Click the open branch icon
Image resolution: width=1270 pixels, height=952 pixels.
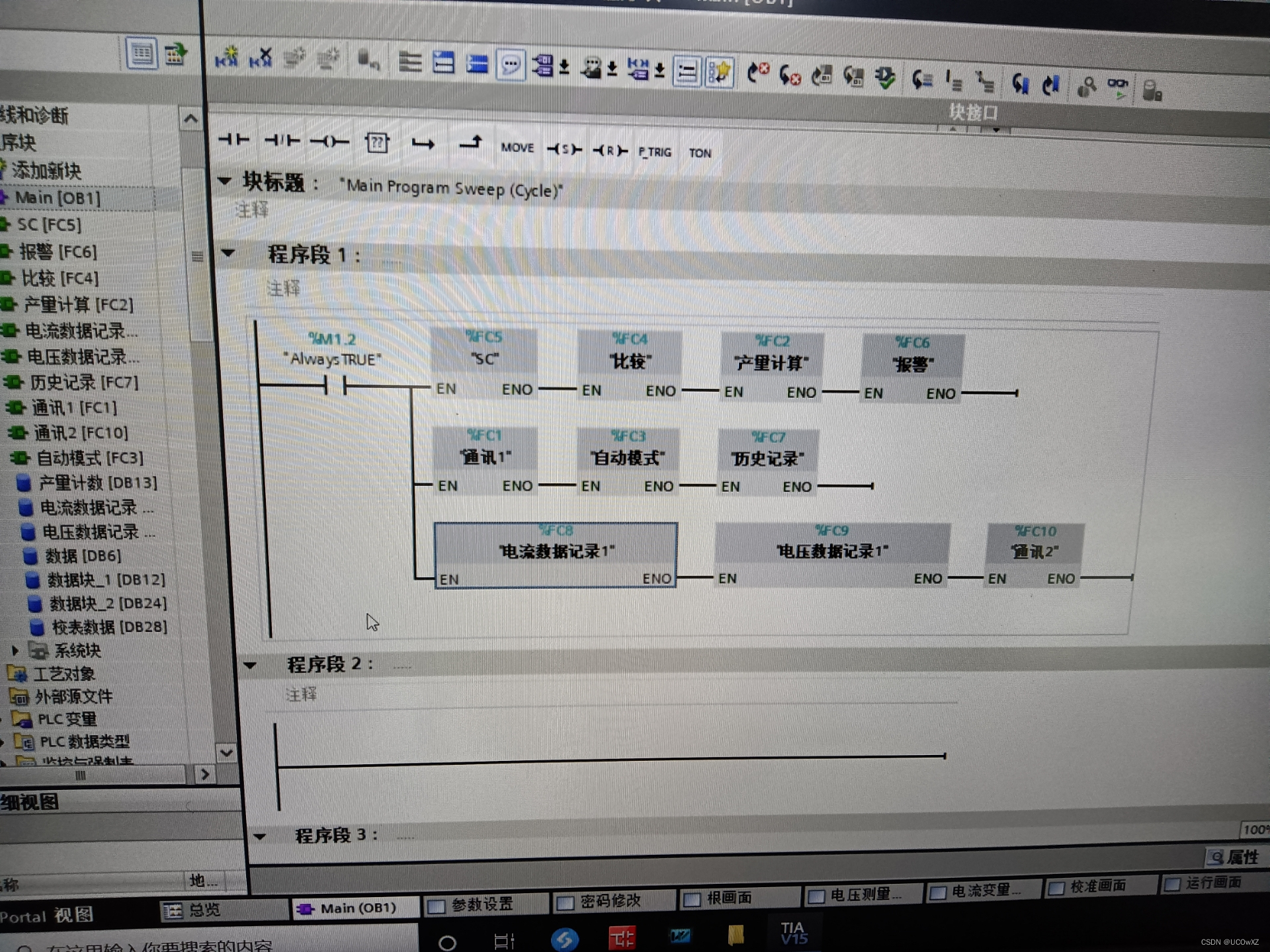(x=423, y=143)
